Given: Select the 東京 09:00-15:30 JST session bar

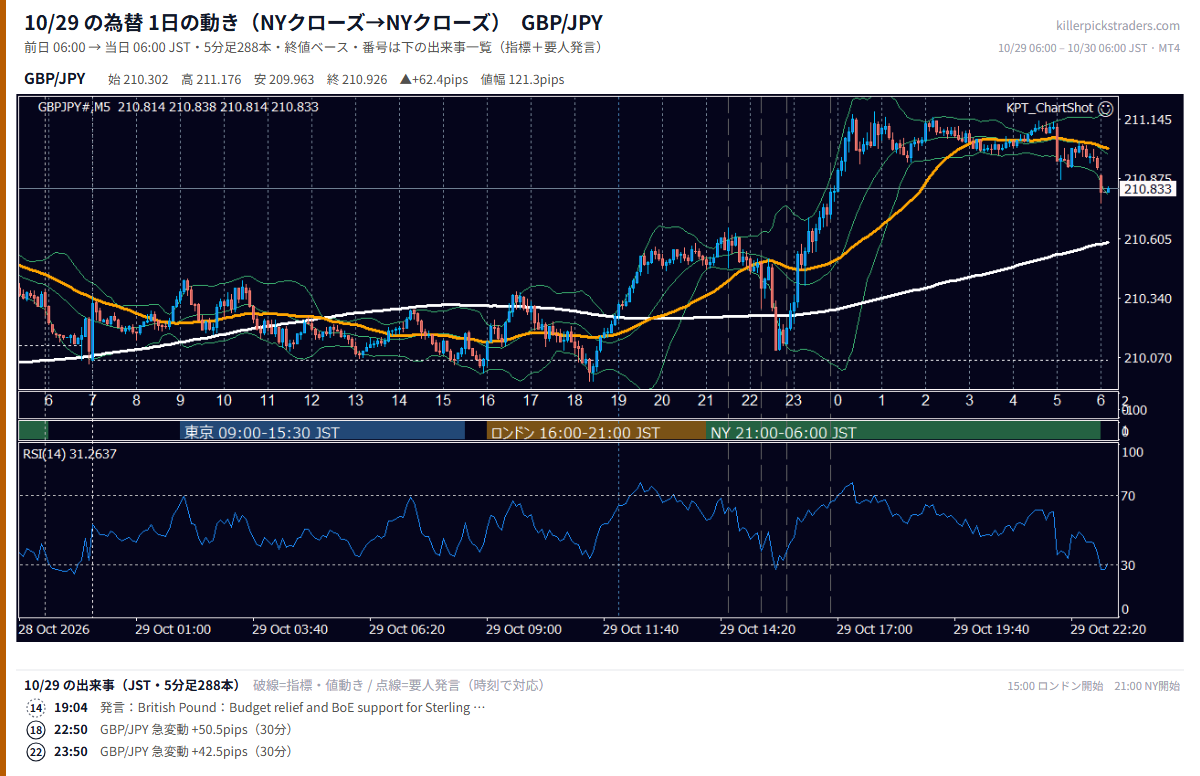Looking at the screenshot, I should [322, 432].
